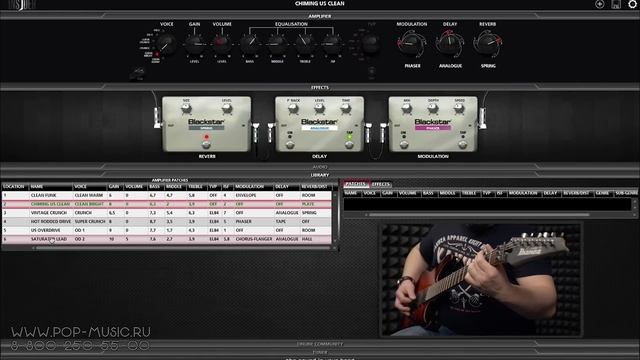Adjust the Gain level knob
Screen dimensions: 640x360
(195, 44)
